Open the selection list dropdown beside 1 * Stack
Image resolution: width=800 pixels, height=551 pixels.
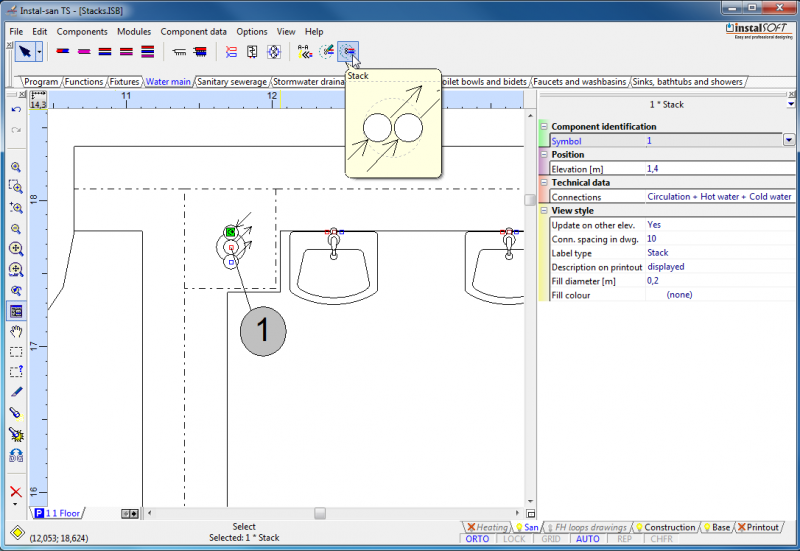(791, 104)
